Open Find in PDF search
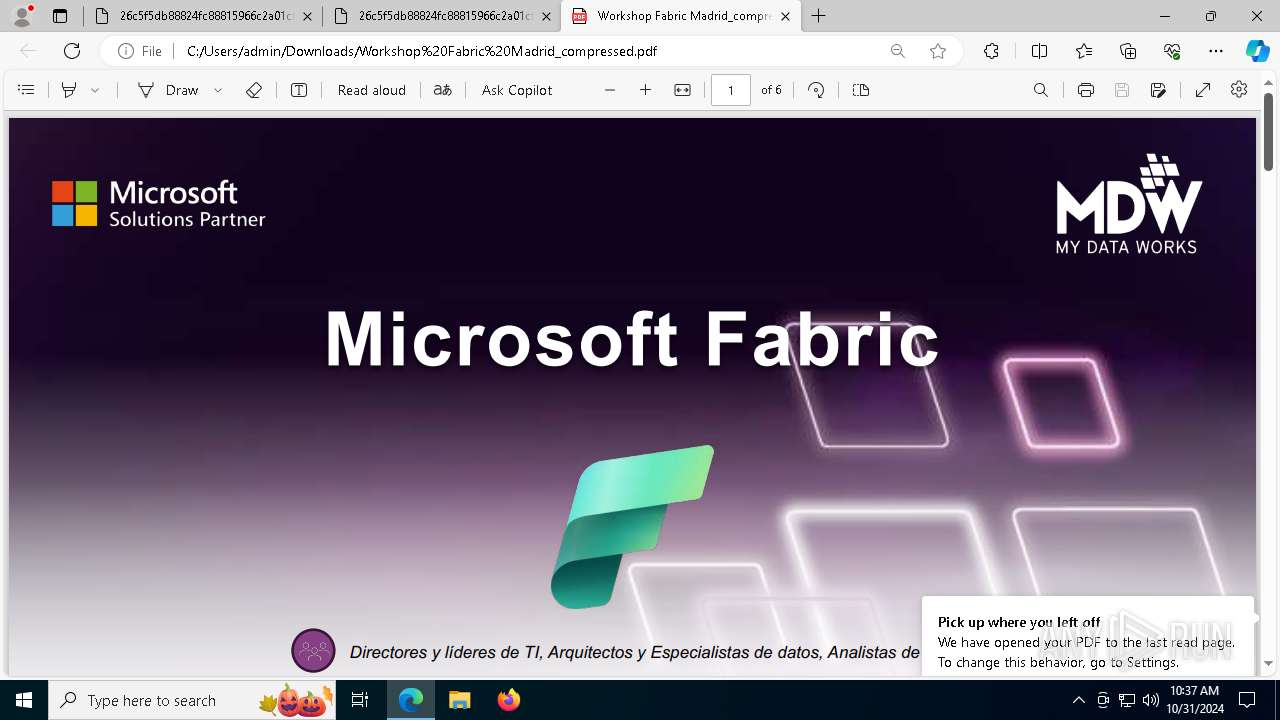 (1041, 90)
